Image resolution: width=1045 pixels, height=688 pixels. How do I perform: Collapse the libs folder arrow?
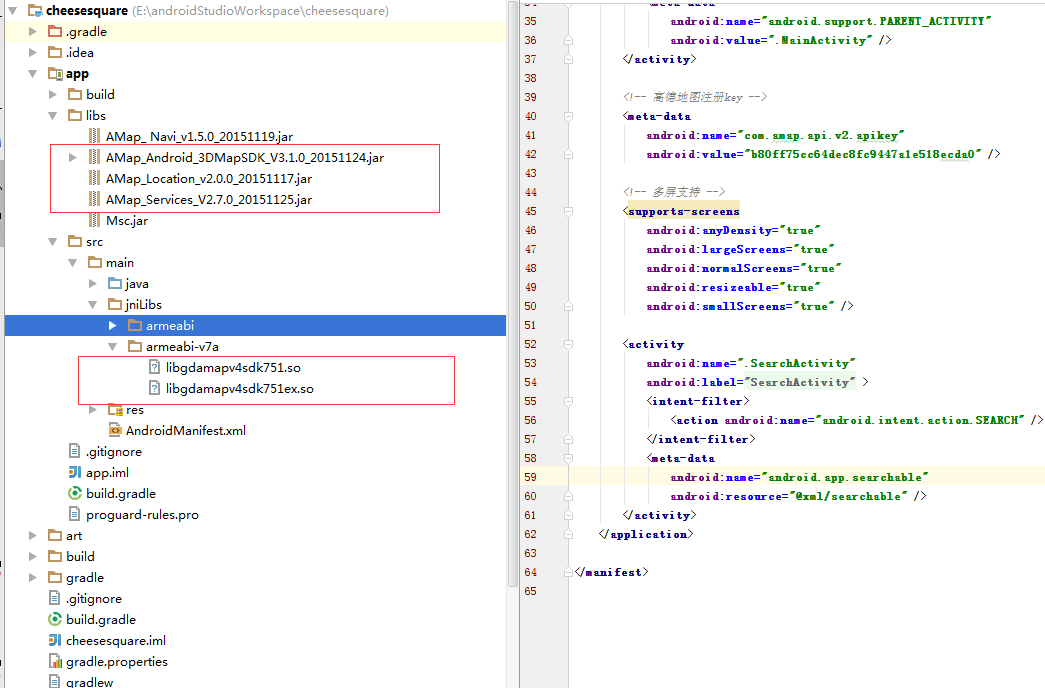(53, 115)
